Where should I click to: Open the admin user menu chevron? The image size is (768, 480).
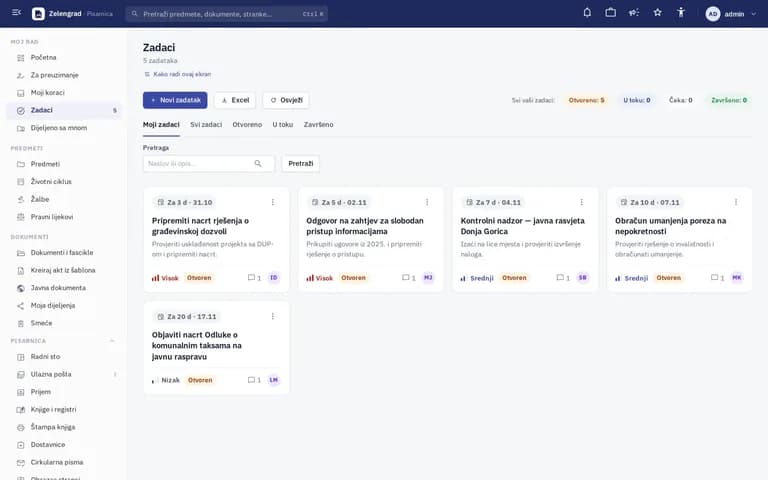(753, 14)
